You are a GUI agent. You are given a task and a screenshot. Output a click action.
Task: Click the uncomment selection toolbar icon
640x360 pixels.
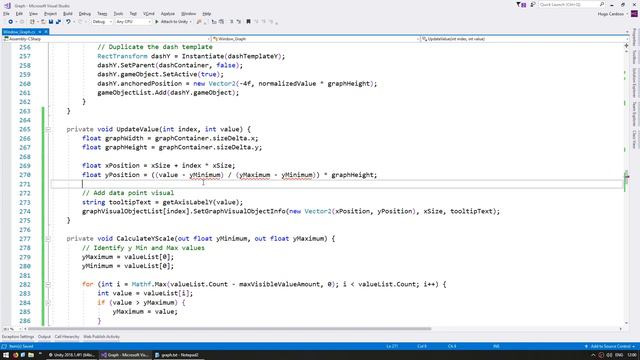pos(239,22)
